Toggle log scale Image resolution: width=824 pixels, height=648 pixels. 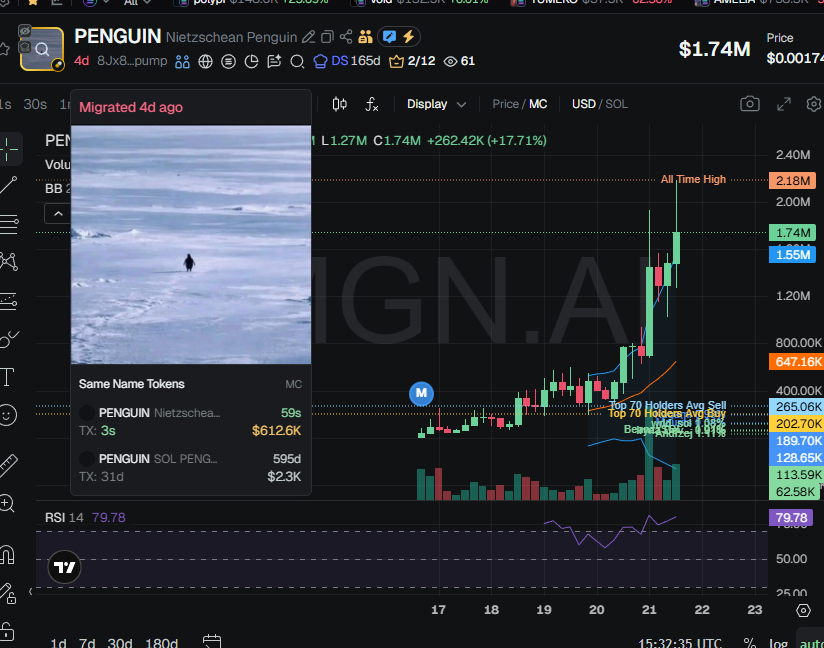(x=778, y=643)
